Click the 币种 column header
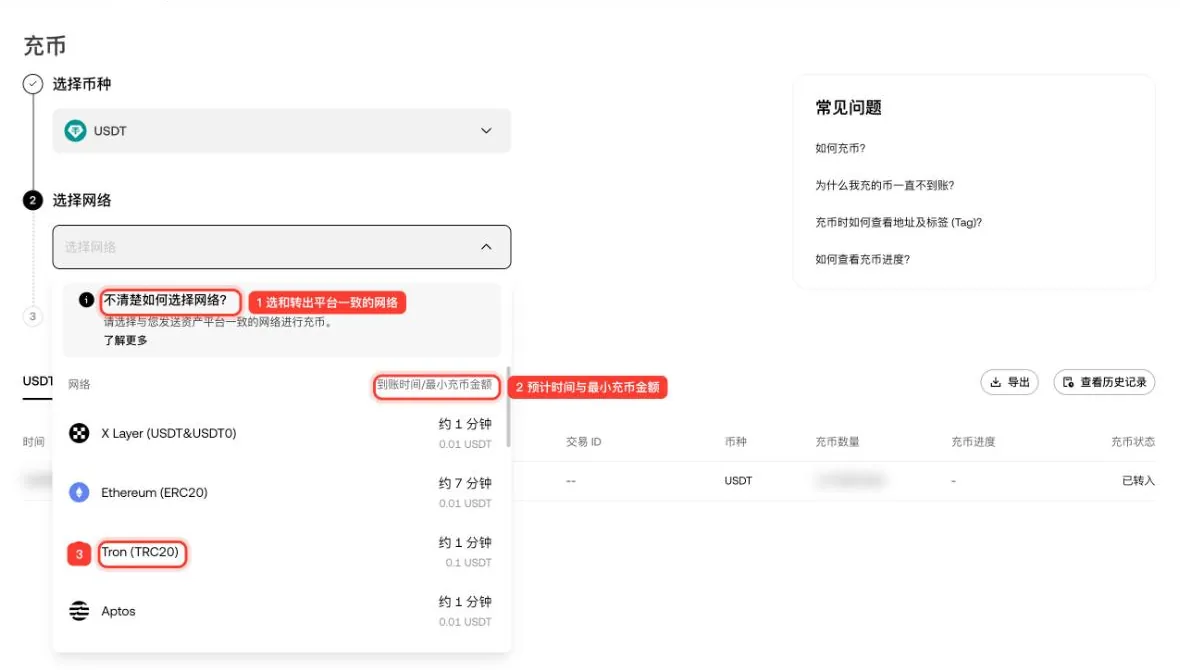 click(x=735, y=442)
